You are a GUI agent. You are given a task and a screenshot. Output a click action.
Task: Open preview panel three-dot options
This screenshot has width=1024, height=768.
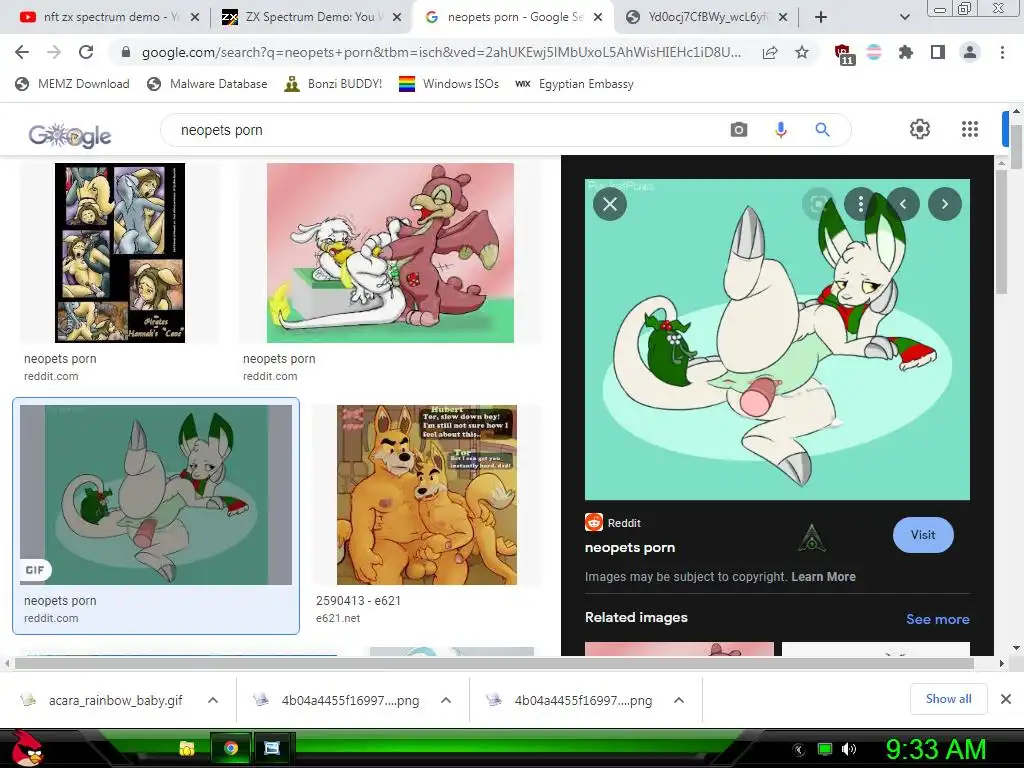(x=861, y=204)
